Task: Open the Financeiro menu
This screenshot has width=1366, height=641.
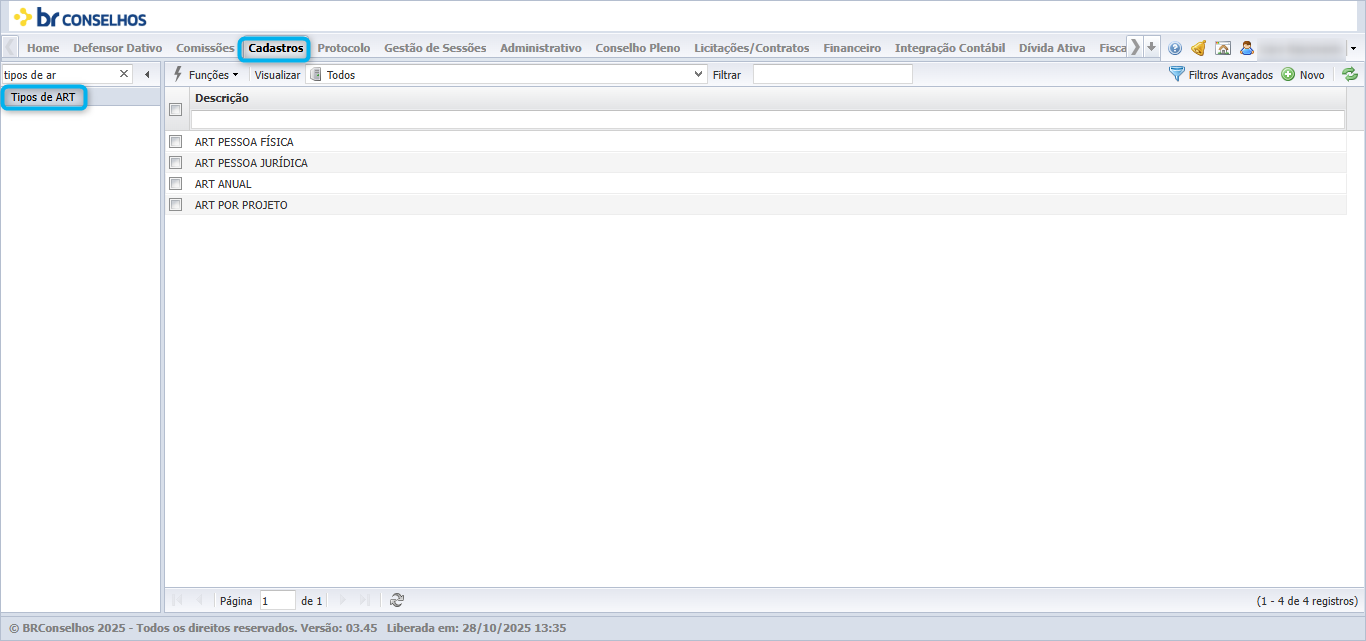Action: point(852,47)
